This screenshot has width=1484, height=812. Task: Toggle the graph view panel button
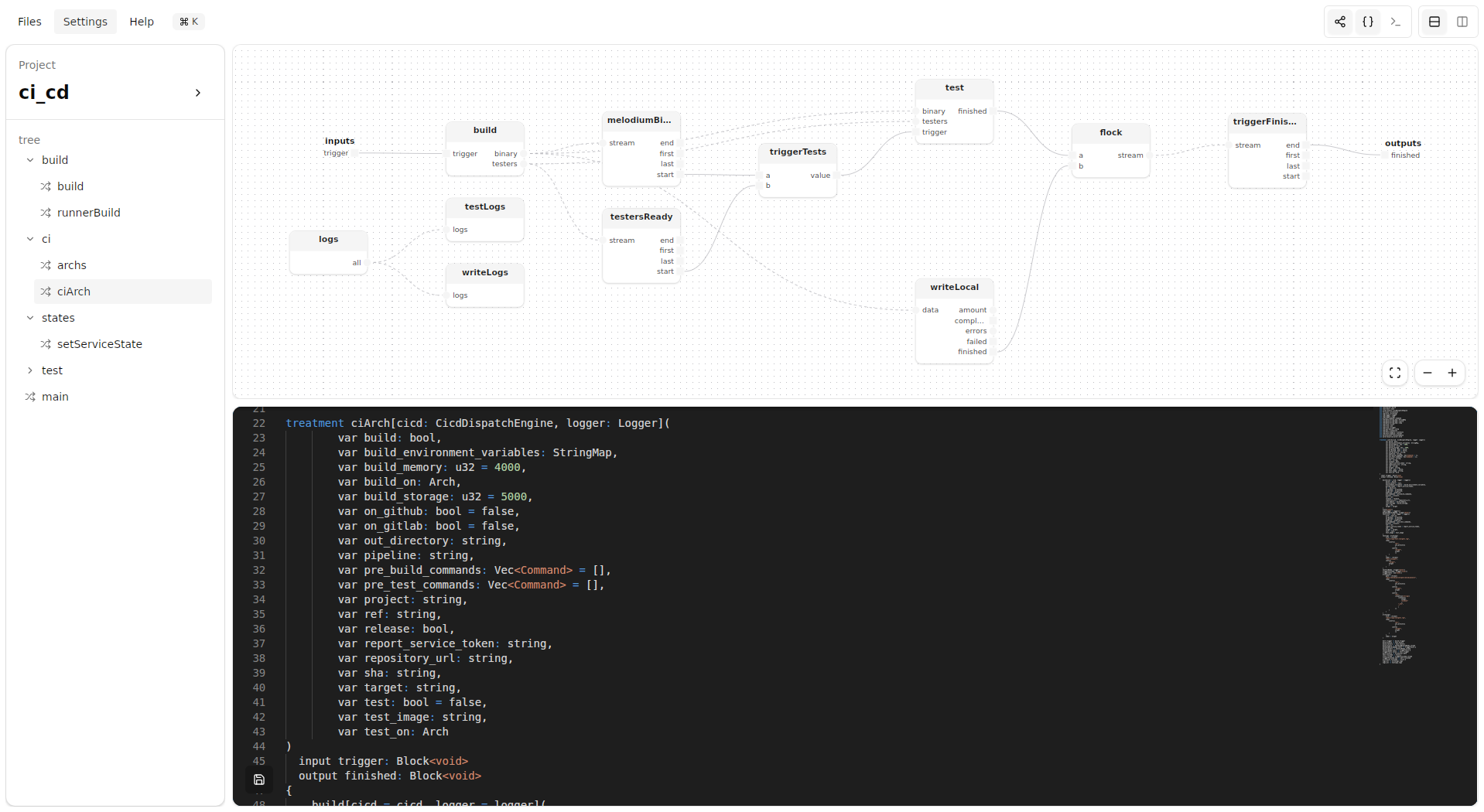tap(1339, 22)
